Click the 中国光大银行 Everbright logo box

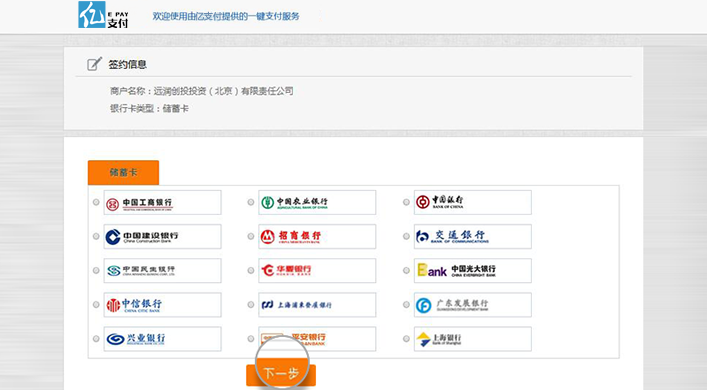[473, 271]
